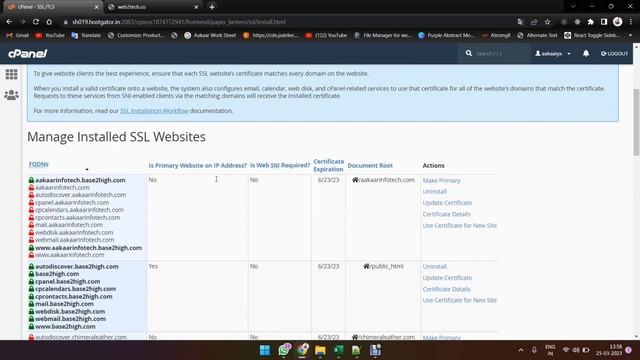Click green lock beside aakaarinfotech.base2high.com

[x=31, y=180]
